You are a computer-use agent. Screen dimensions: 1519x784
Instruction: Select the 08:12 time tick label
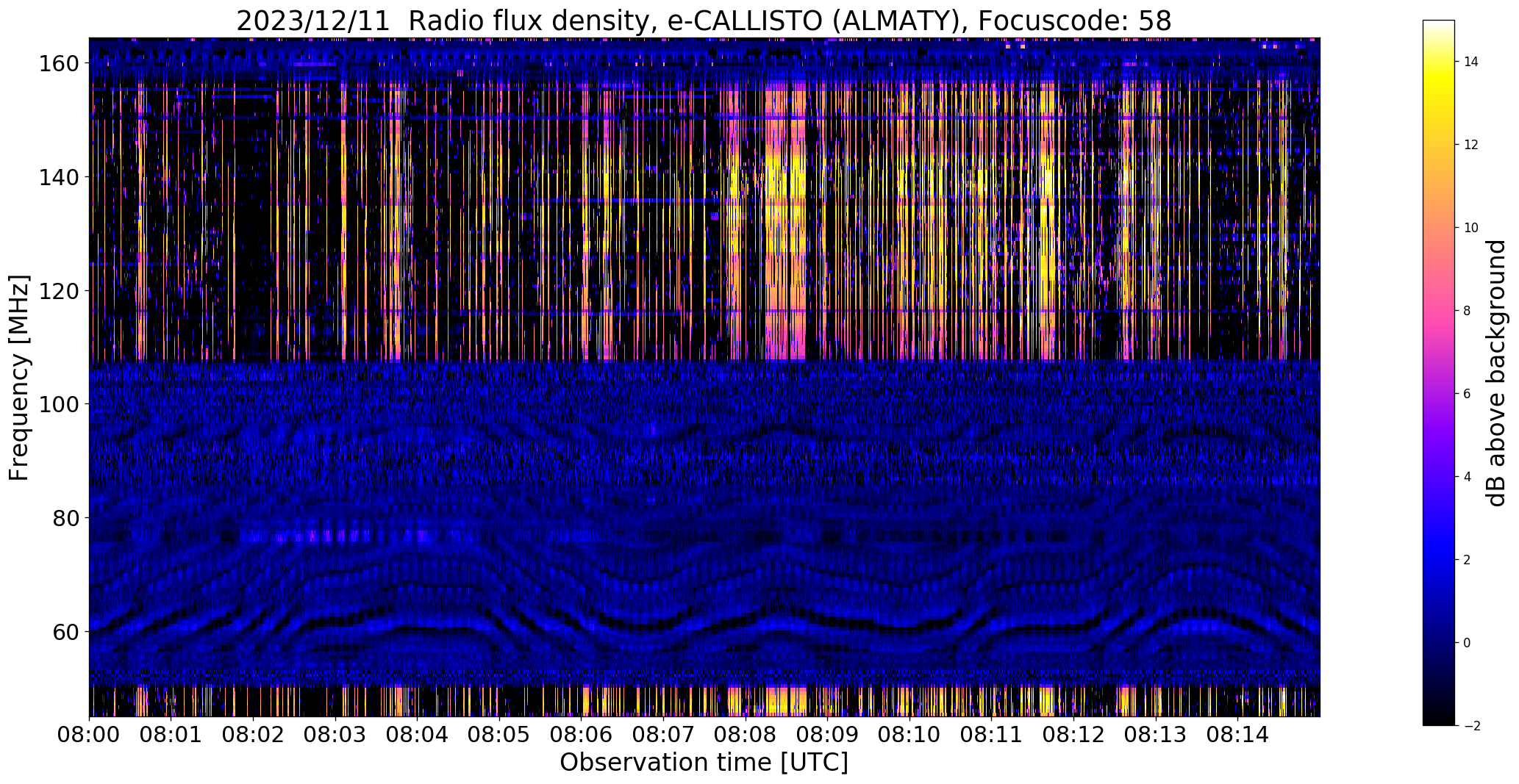[1073, 734]
